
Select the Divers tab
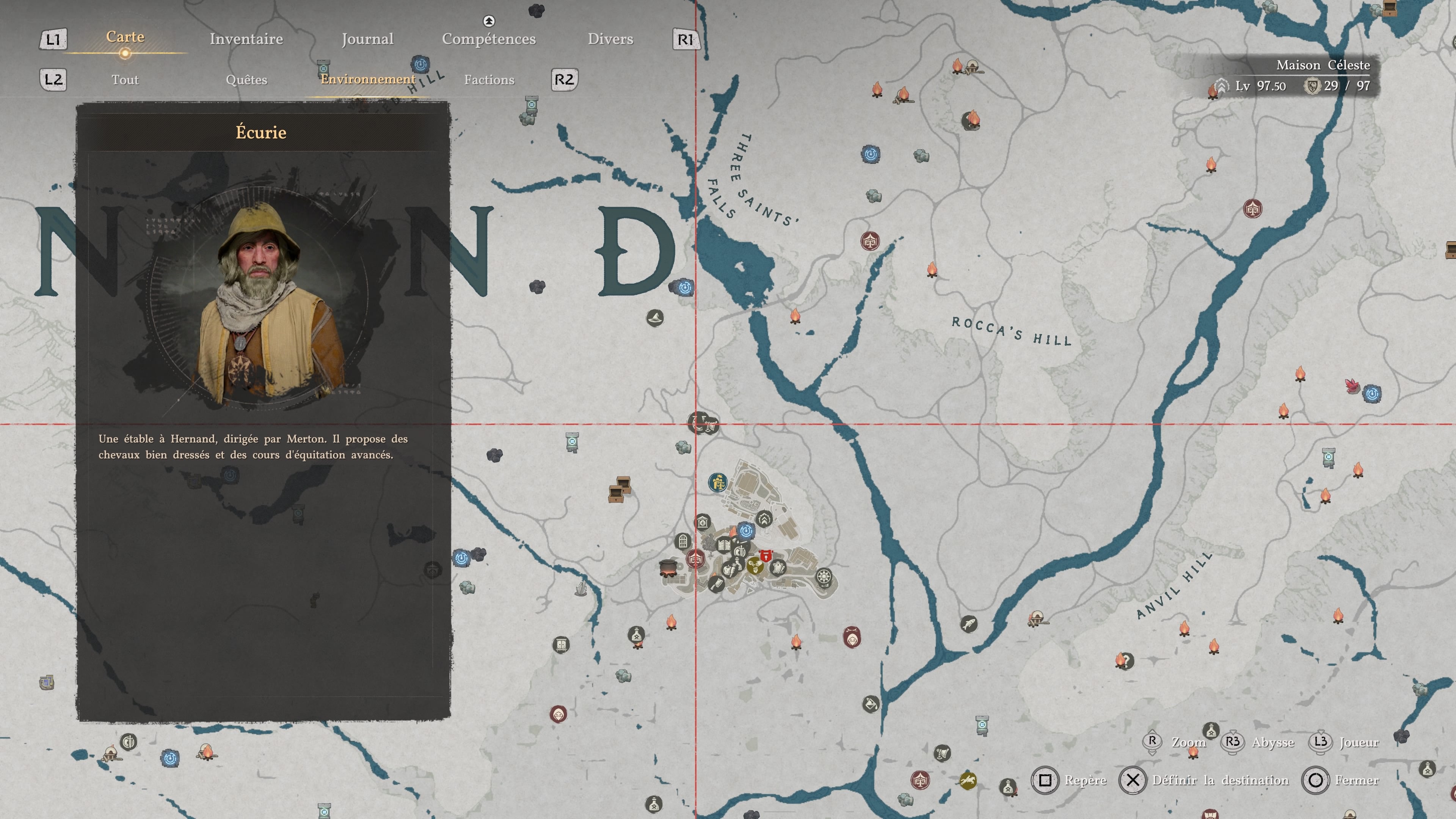(610, 39)
